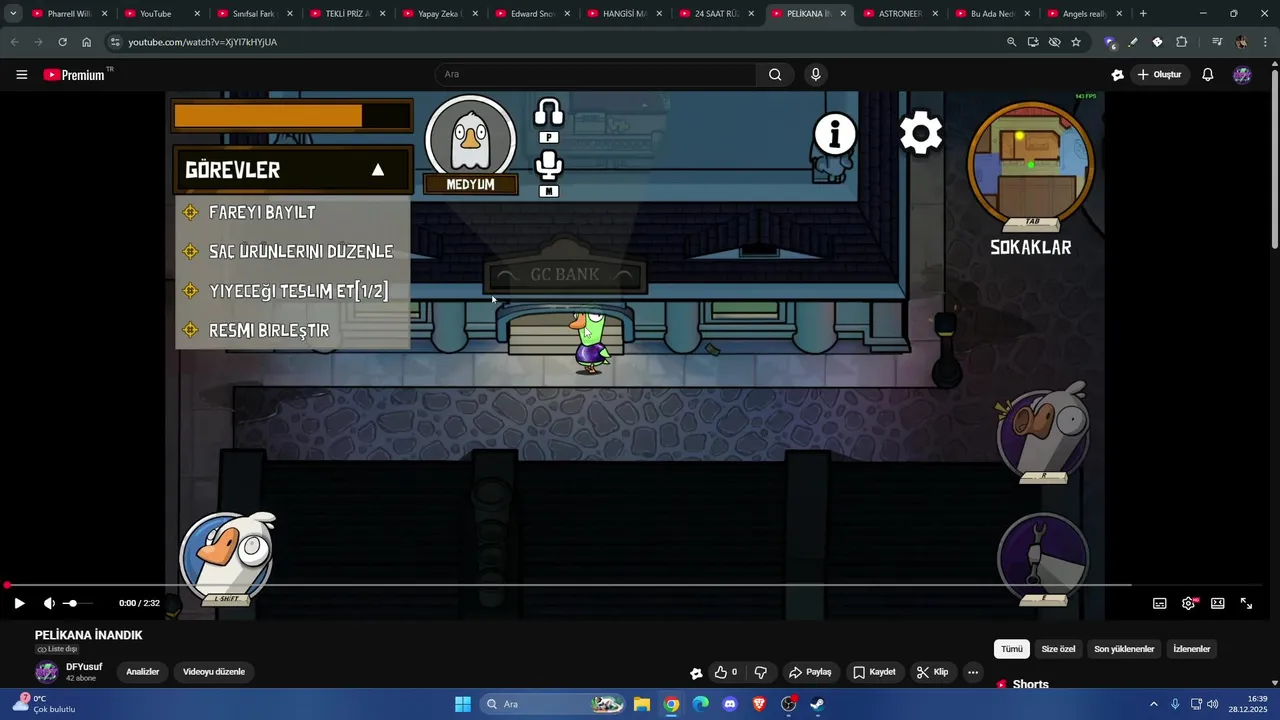Share the video via Paylaş
The image size is (1280, 720).
point(810,672)
